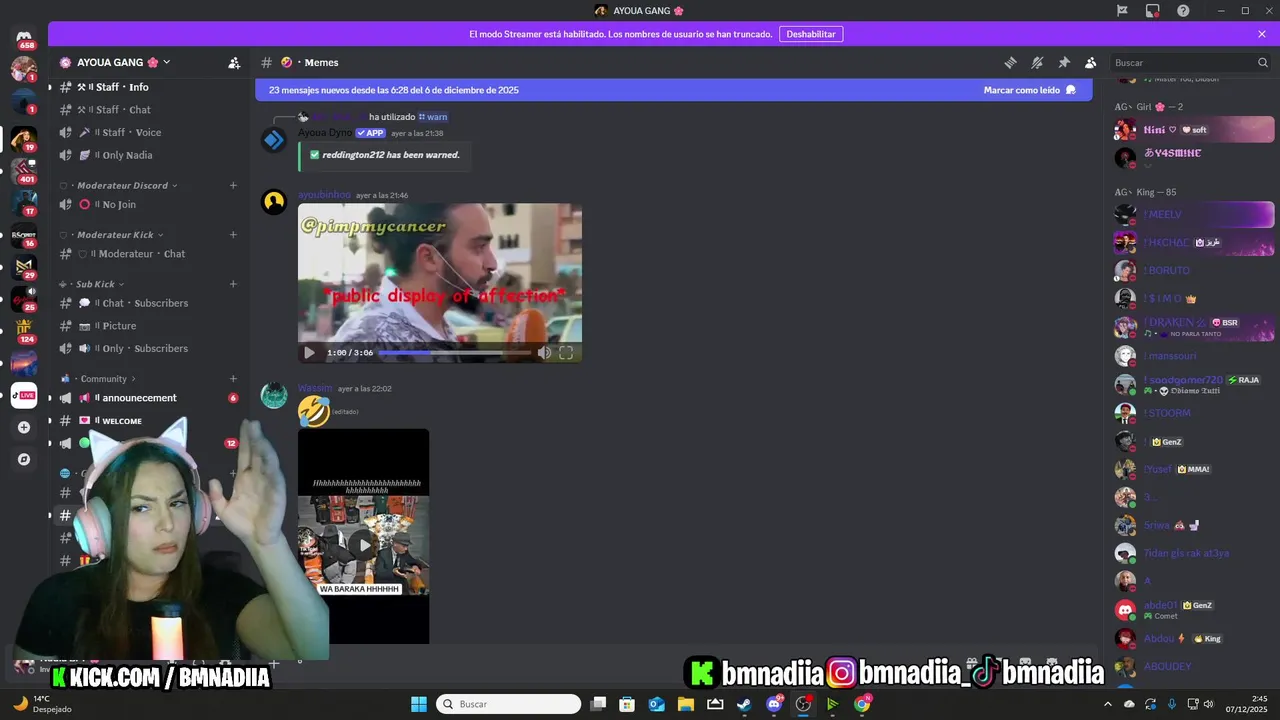Click Deshabilitar to disable Streamer mode
The height and width of the screenshot is (720, 1280).
click(810, 34)
